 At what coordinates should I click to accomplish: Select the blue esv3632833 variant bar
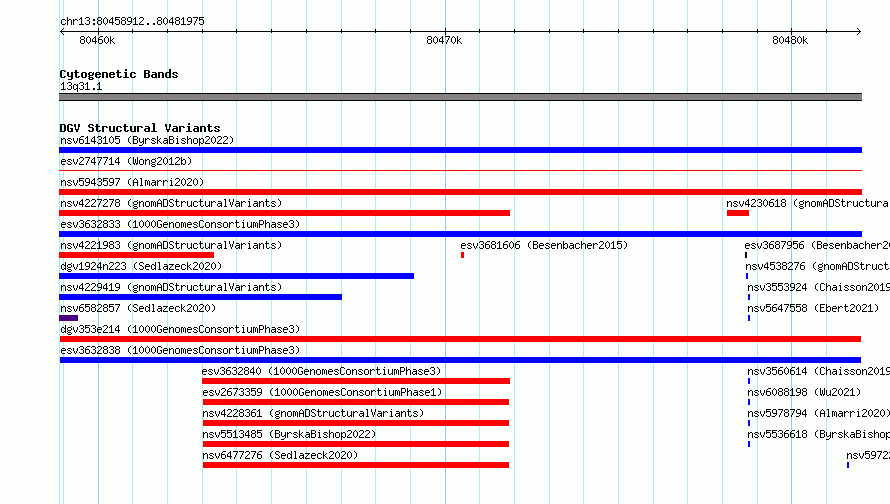point(460,234)
